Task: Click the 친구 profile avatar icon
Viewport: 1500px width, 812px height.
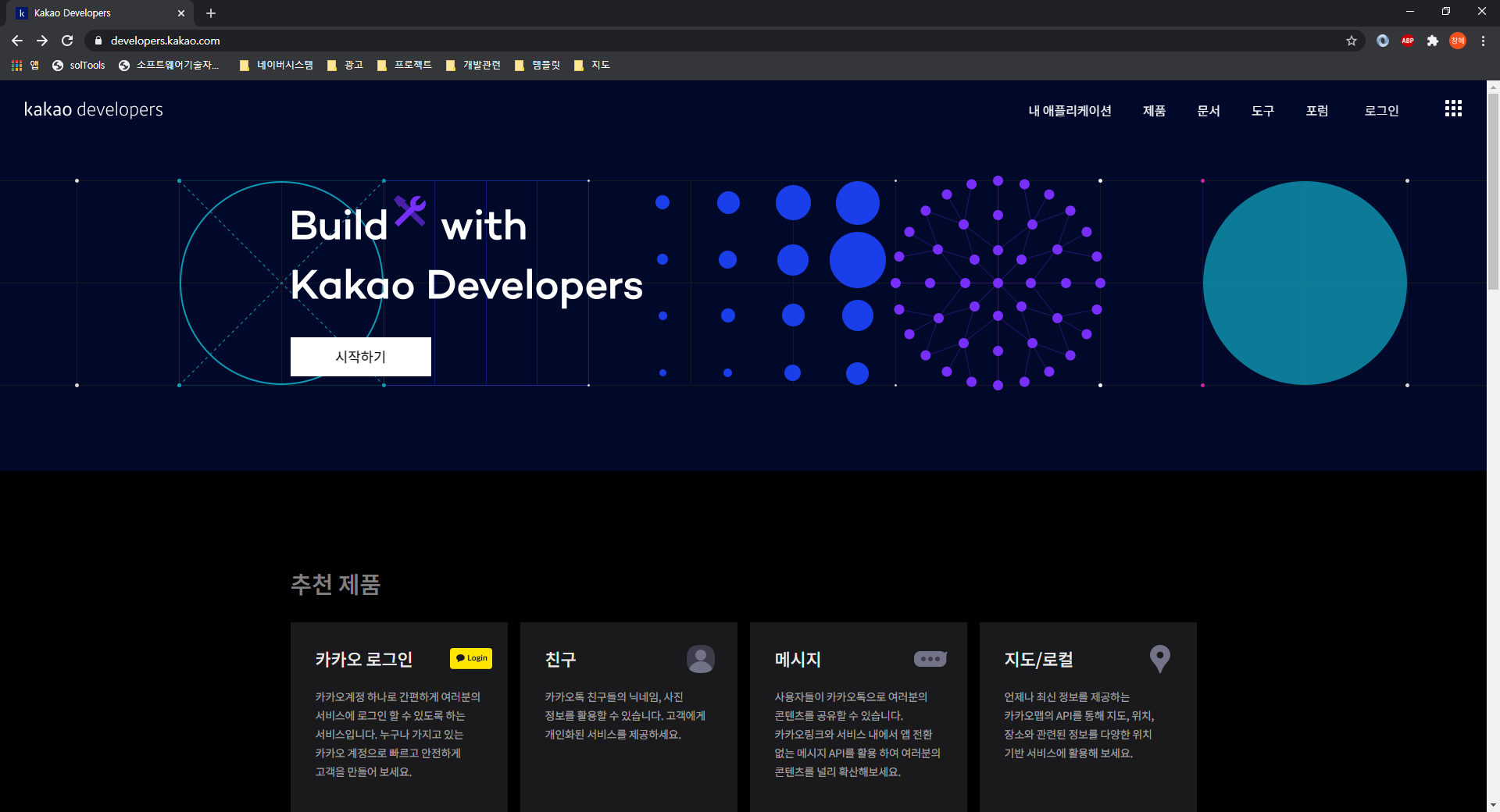Action: pos(701,659)
